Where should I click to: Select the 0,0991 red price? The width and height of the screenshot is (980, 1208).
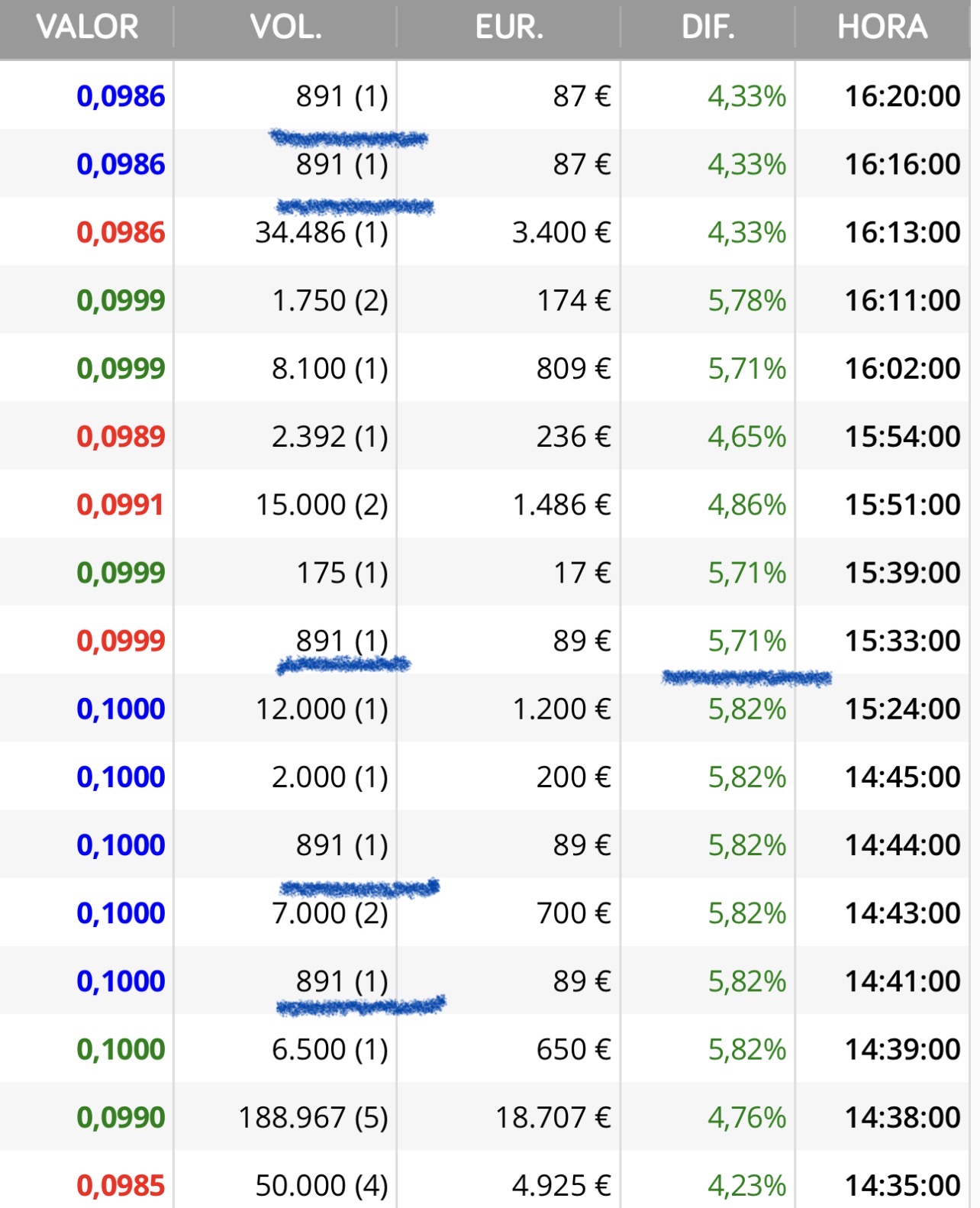(x=121, y=505)
